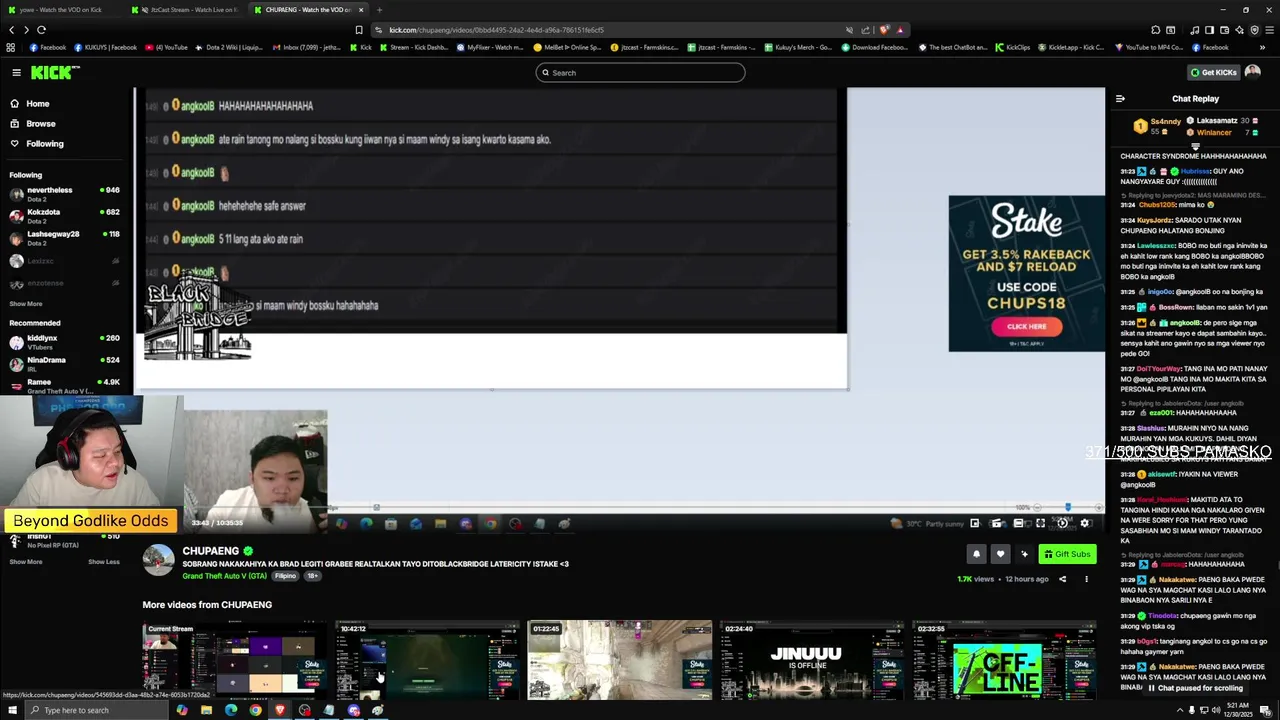
Task: Go back in browser history
Action: pos(11,30)
